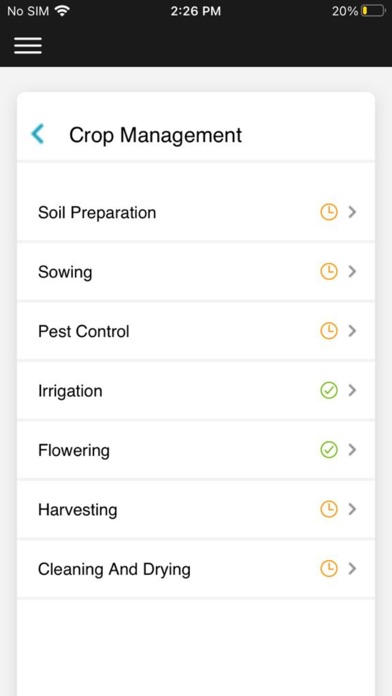
Task: Tap the battery indicator in status bar
Action: [x=373, y=11]
